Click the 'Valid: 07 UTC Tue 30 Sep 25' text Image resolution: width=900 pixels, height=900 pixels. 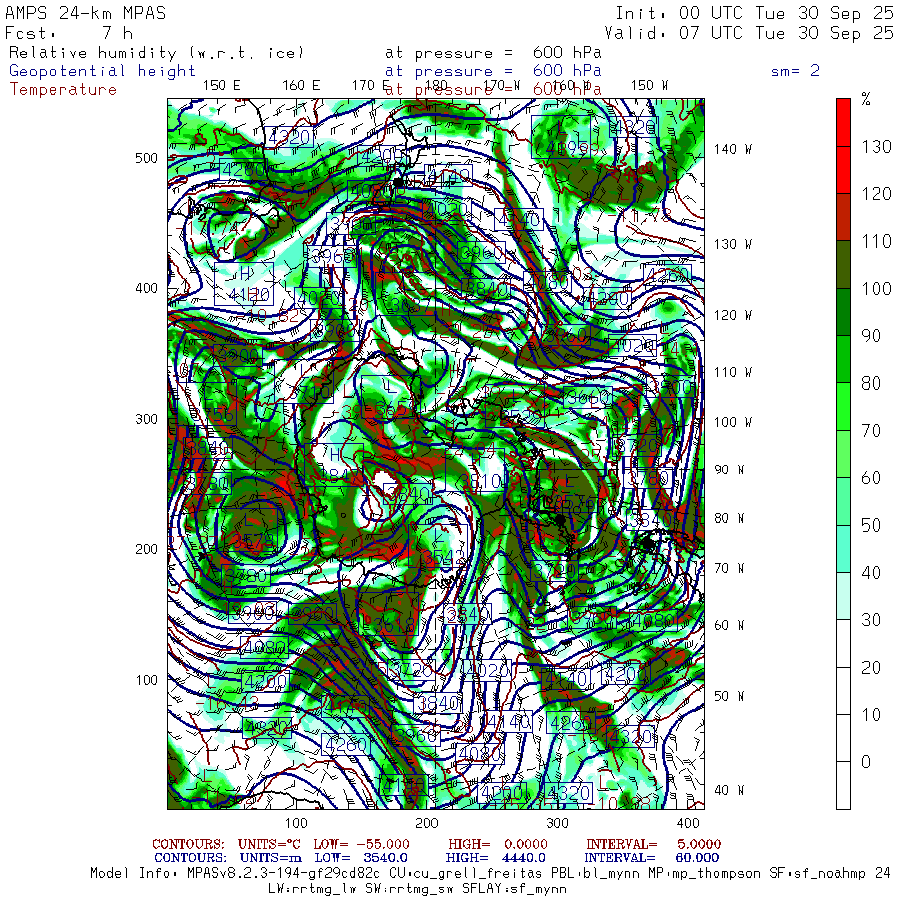click(749, 33)
